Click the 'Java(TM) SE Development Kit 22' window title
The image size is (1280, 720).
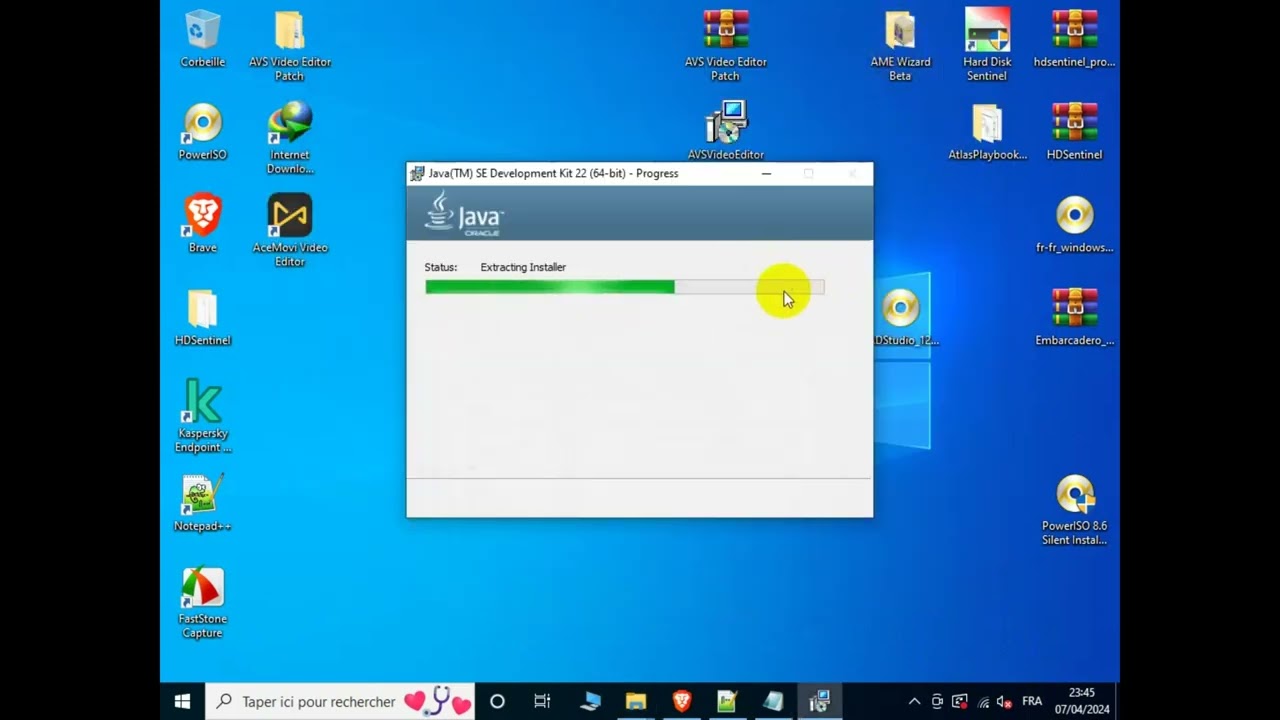[x=553, y=173]
